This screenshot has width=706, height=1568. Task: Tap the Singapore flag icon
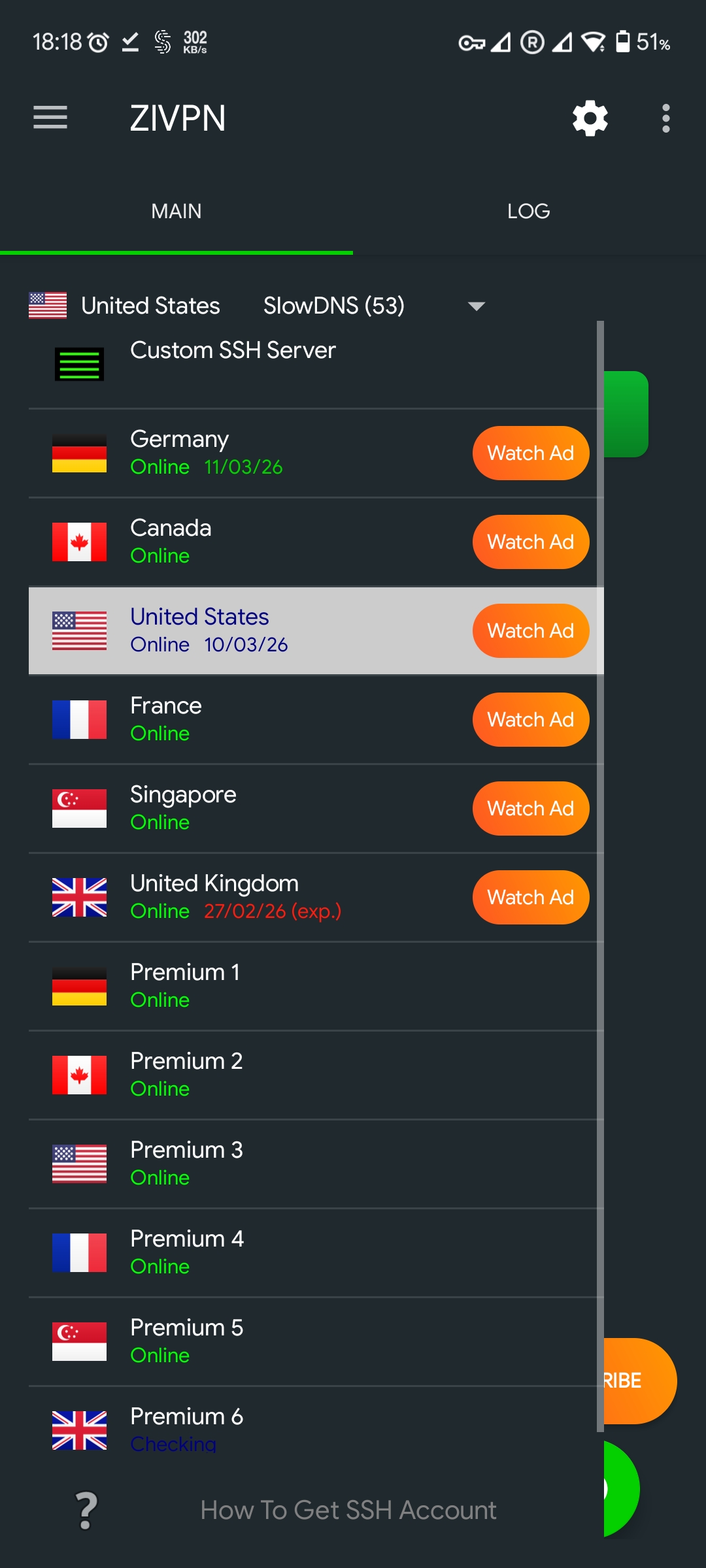click(x=79, y=809)
